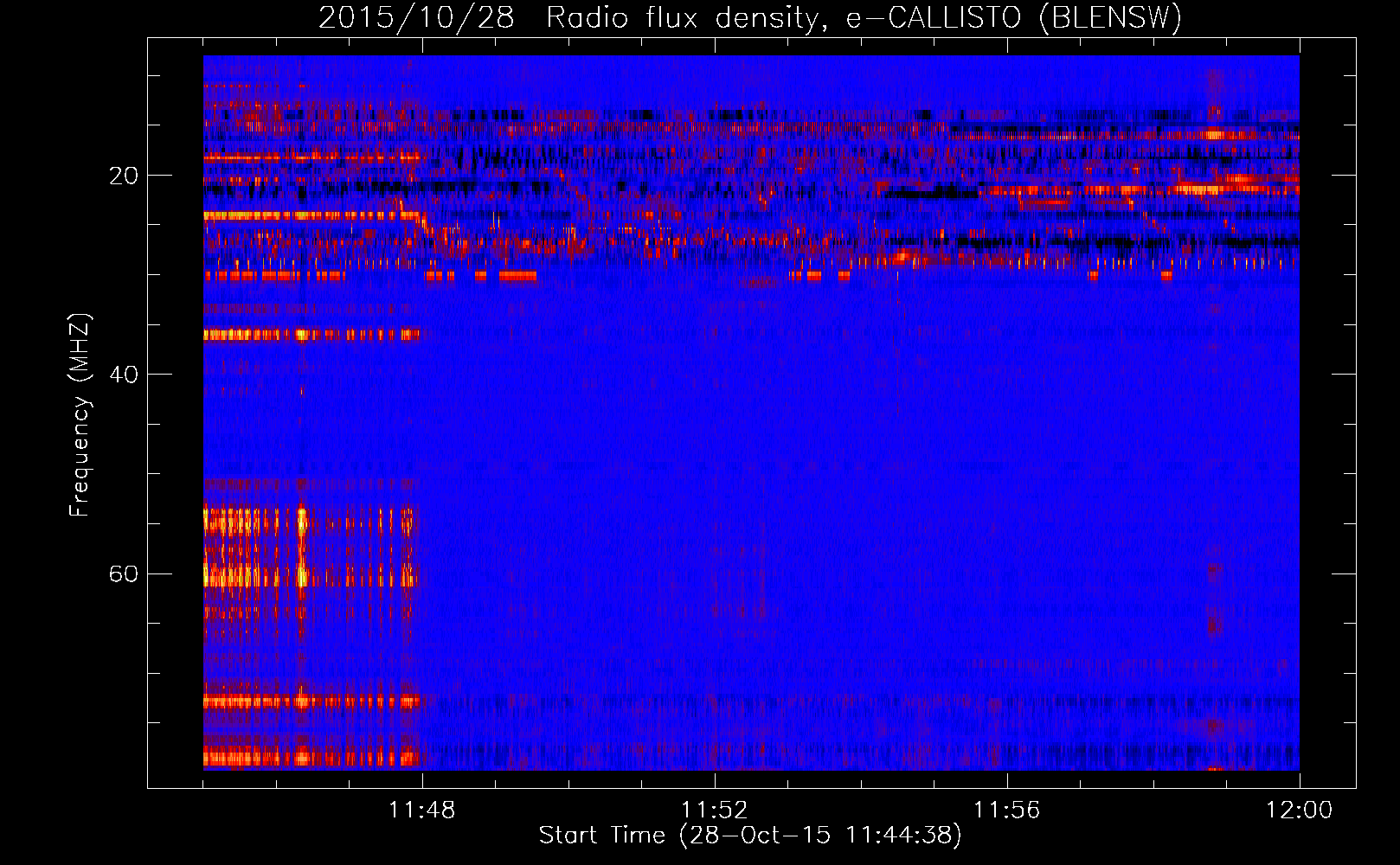Click the '40' frequency tick label
This screenshot has width=1400, height=865.
[x=124, y=375]
